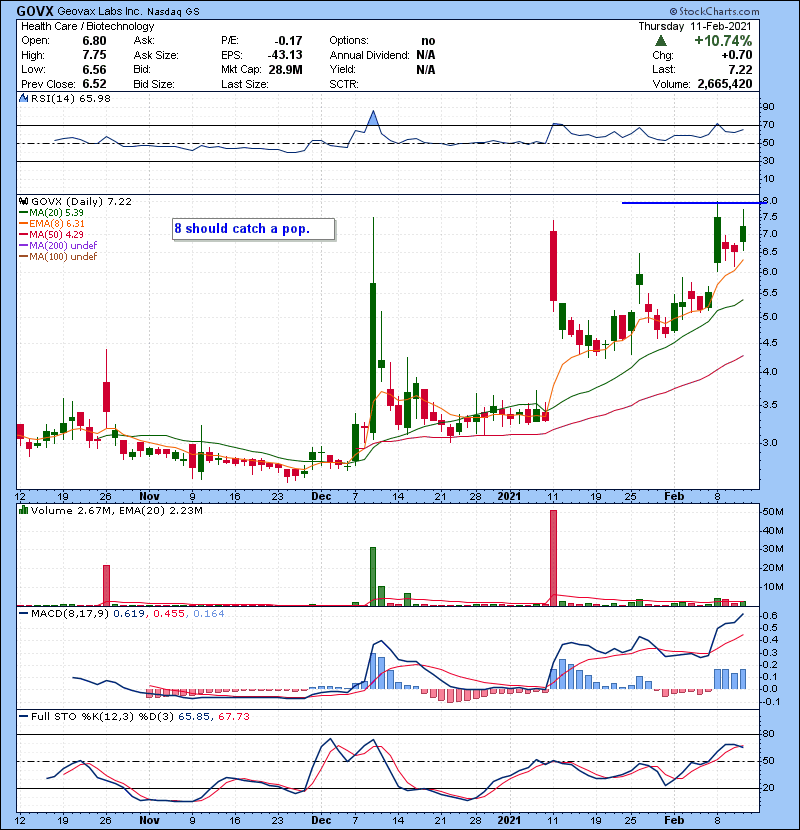The height and width of the screenshot is (830, 800).
Task: Click the tall green December volume bar near 30M
Action: (x=373, y=576)
